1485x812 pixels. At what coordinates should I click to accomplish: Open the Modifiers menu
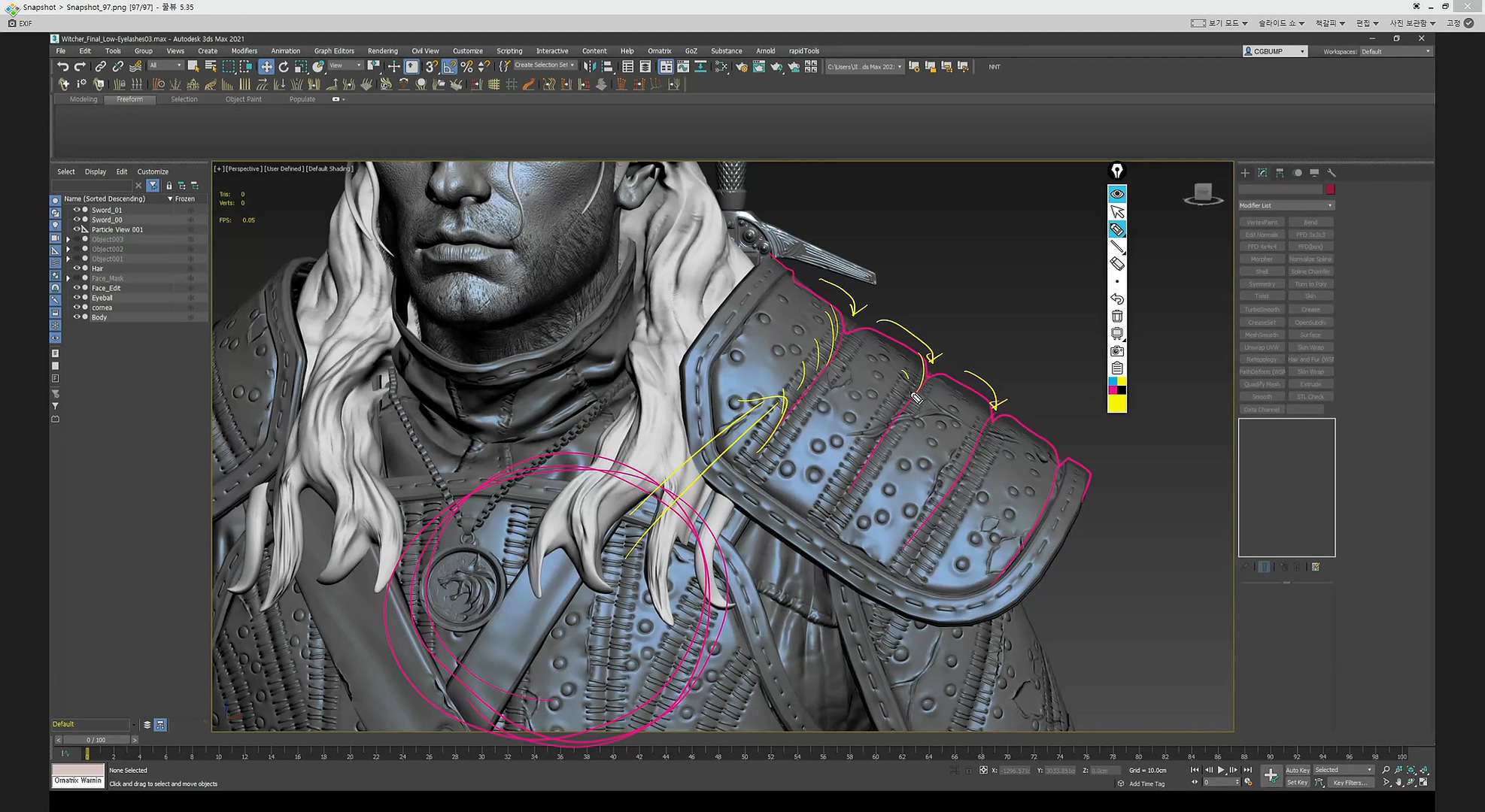point(244,51)
